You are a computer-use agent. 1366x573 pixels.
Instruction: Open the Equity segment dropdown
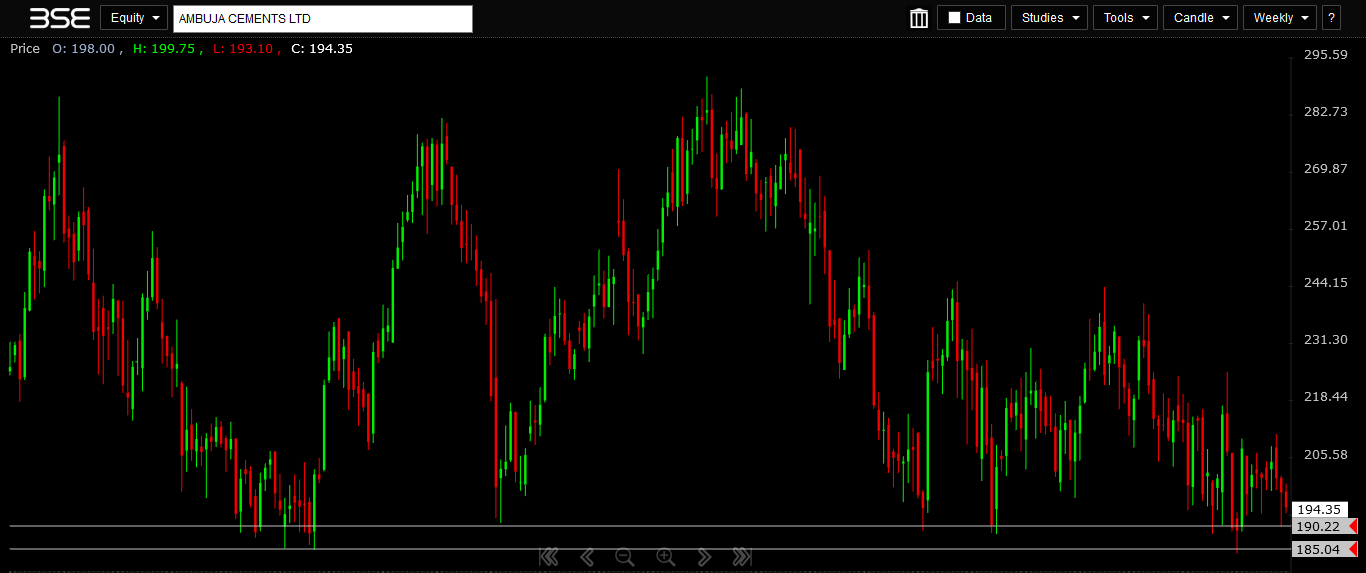coord(134,18)
